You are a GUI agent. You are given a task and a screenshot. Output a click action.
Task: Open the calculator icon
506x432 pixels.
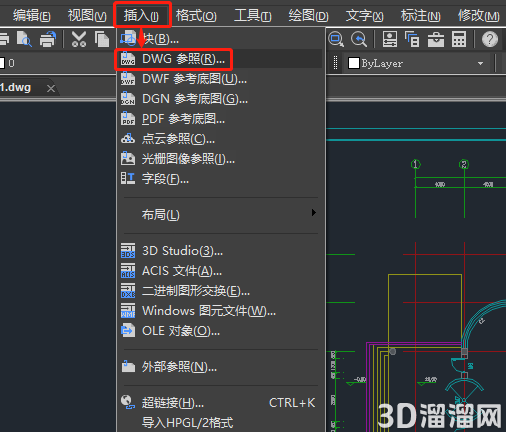(x=459, y=39)
